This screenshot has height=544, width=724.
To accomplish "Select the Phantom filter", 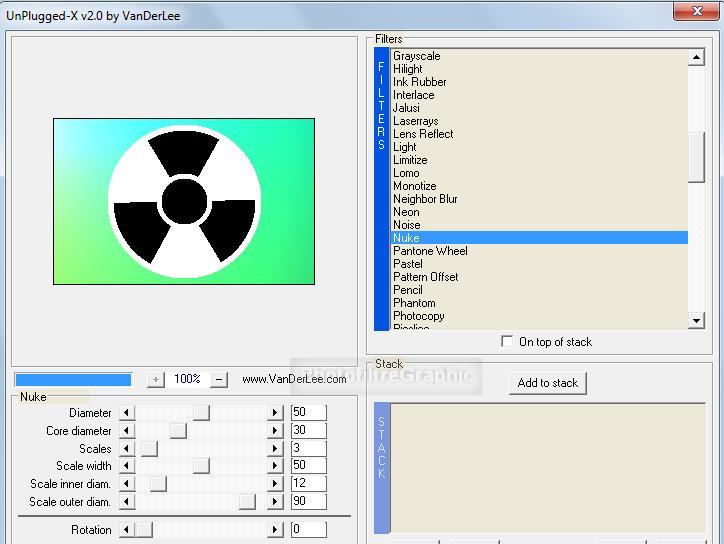I will pyautogui.click(x=539, y=302).
